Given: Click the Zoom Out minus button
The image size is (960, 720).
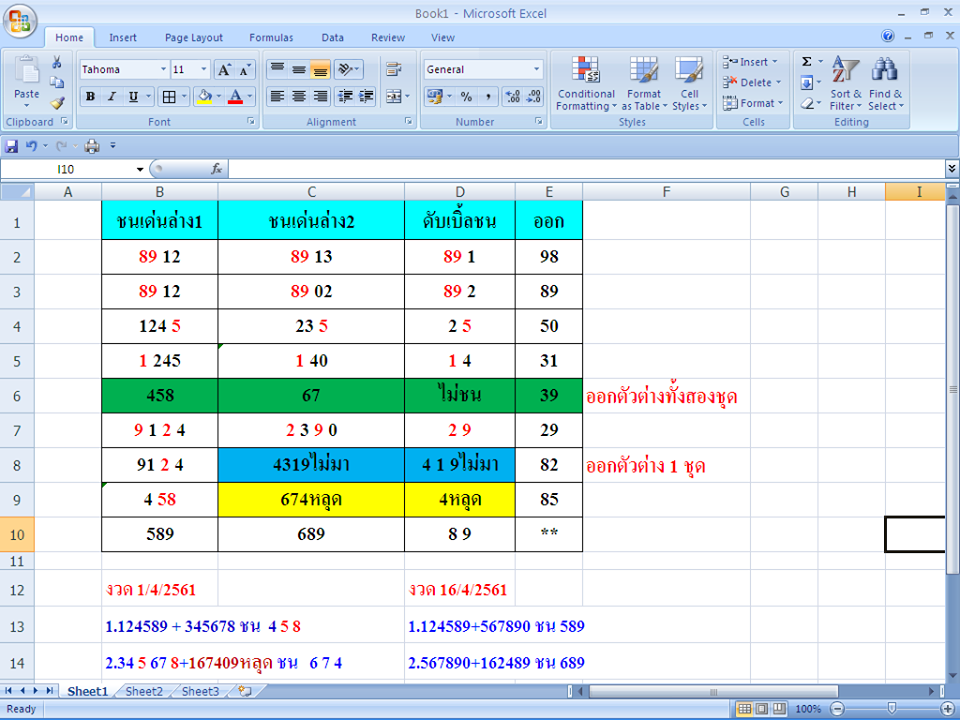Looking at the screenshot, I should tap(837, 709).
